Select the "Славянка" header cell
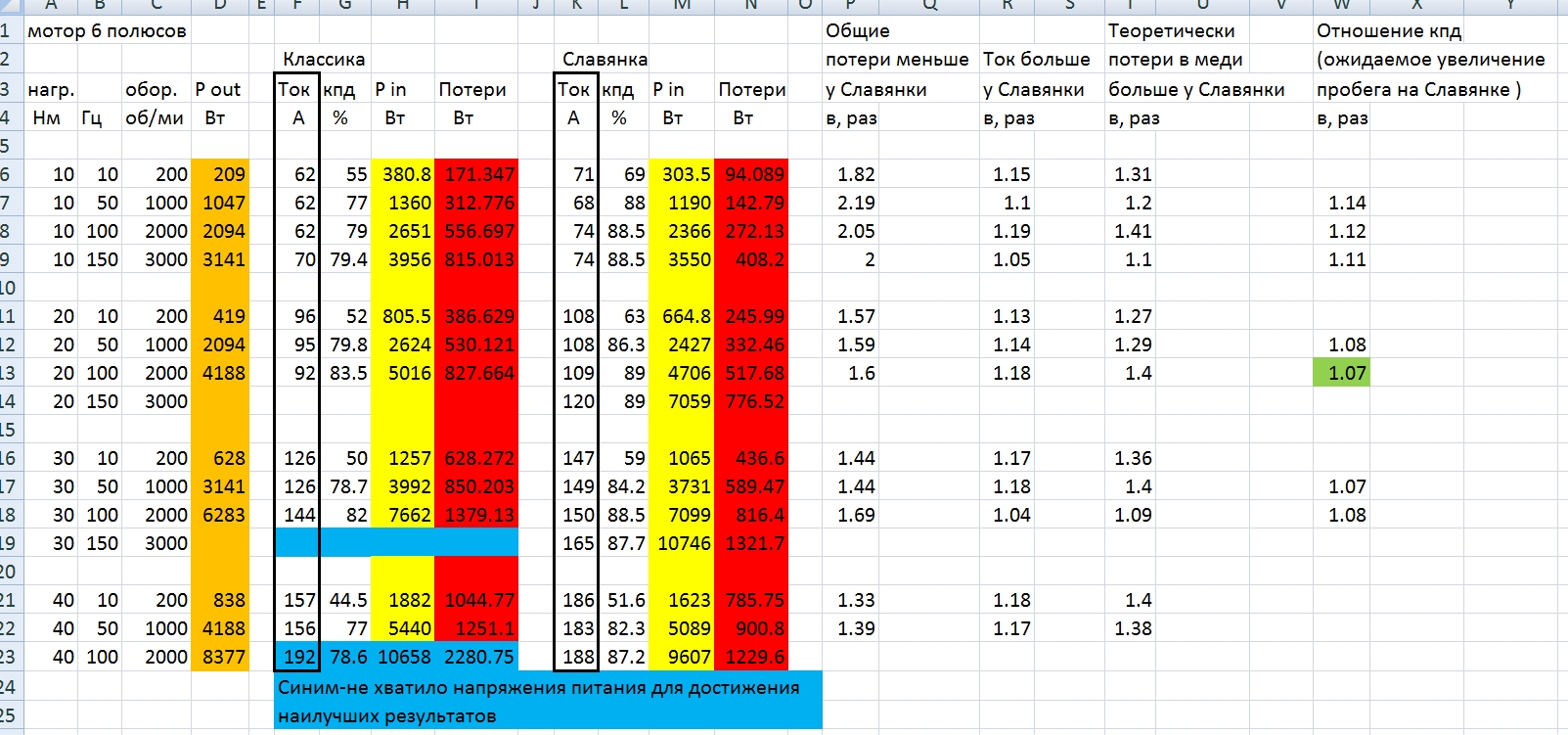This screenshot has width=1568, height=735. (604, 60)
